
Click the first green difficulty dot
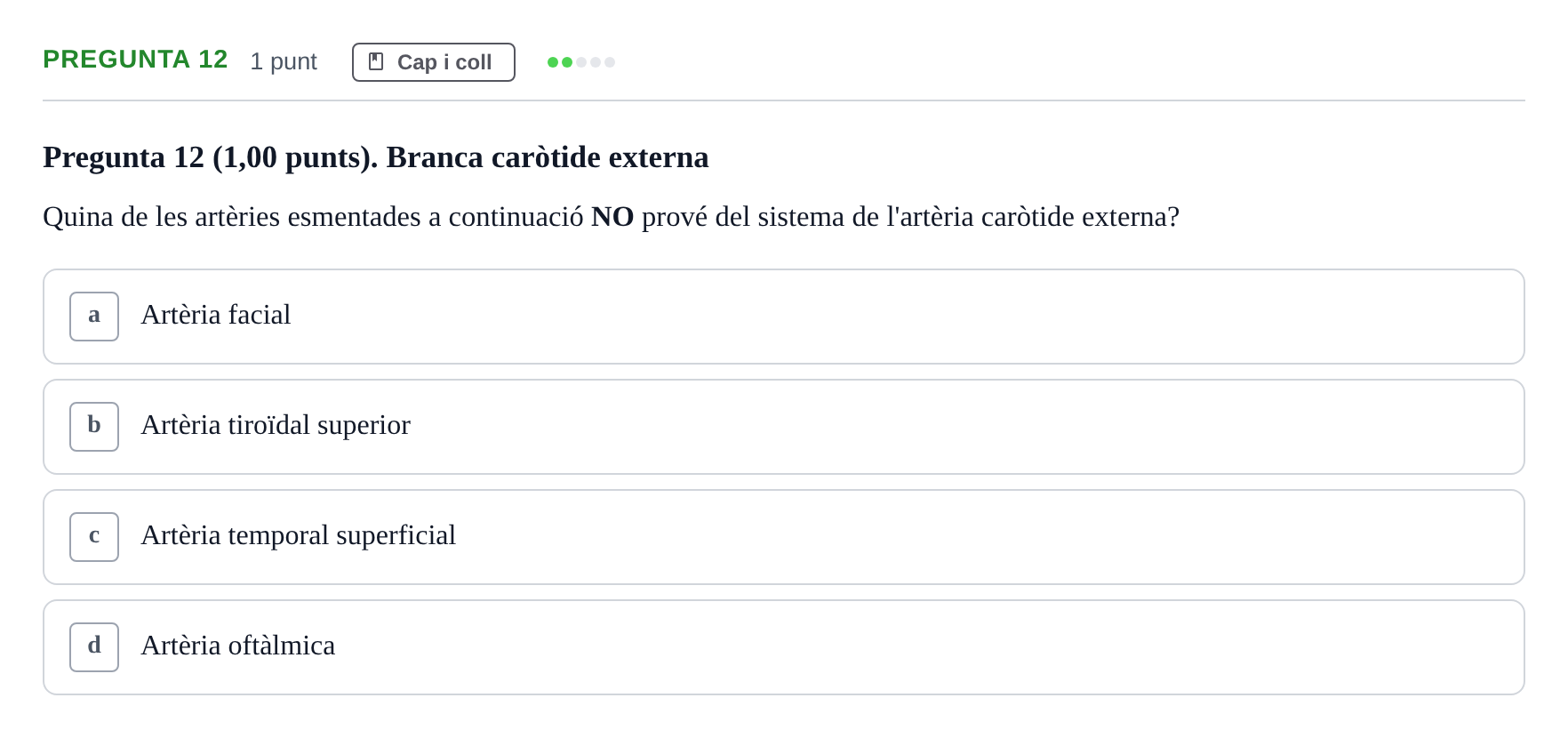click(x=553, y=62)
